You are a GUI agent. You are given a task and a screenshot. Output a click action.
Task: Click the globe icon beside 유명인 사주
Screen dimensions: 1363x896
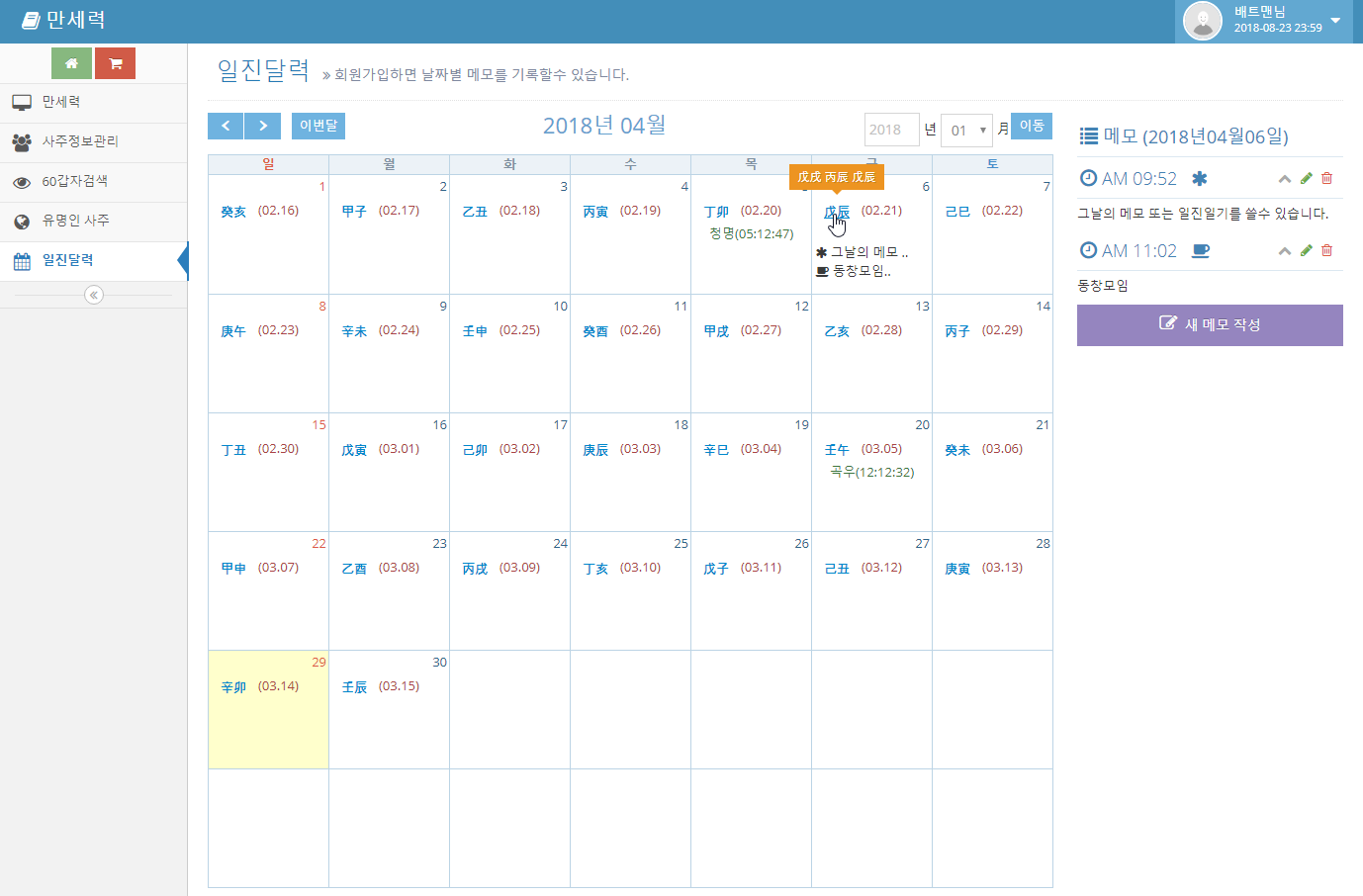[22, 222]
